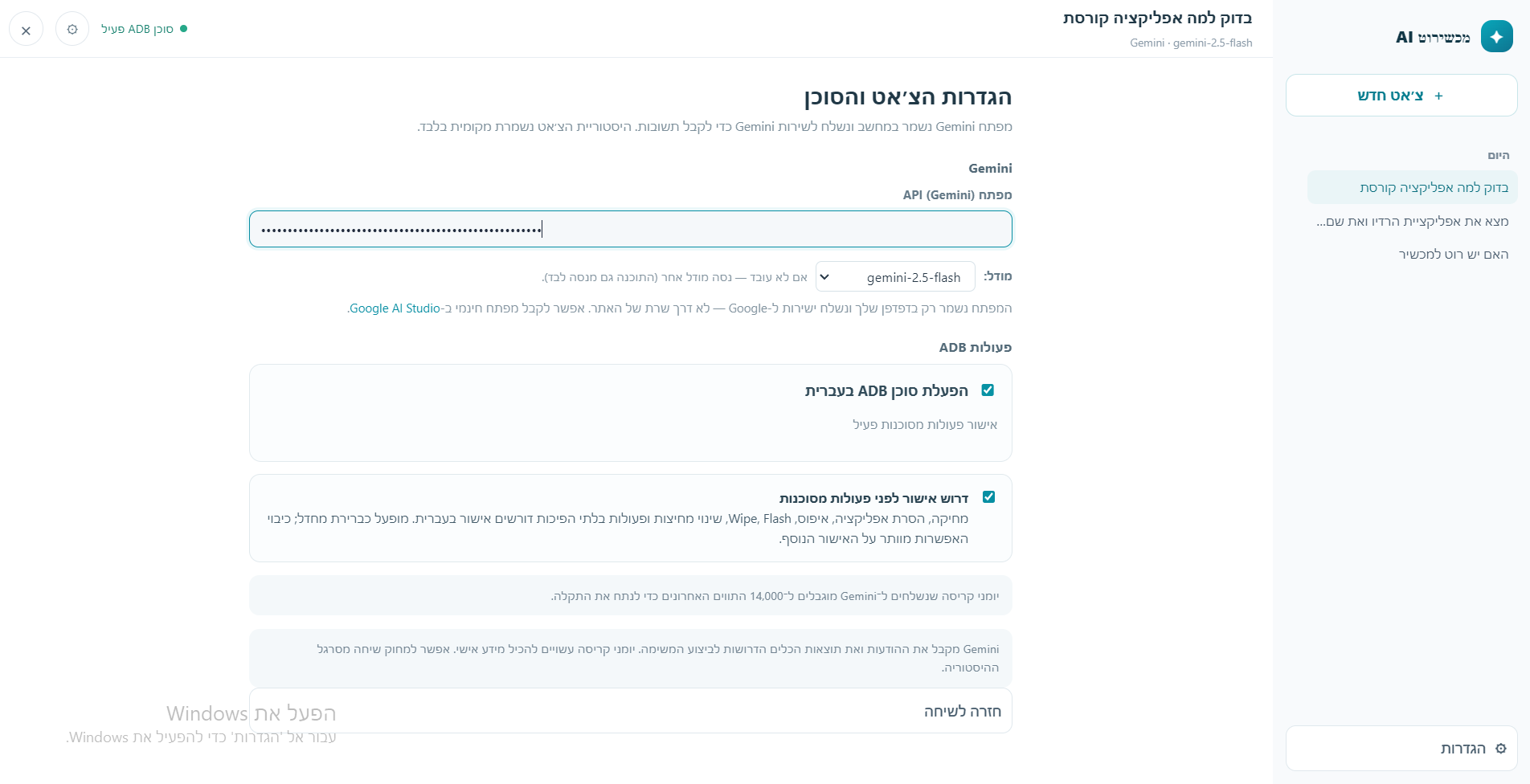Image resolution: width=1530 pixels, height=784 pixels.
Task: Toggle דרוש אישור לפני פעולות מסוכנות checkbox
Action: pyautogui.click(x=988, y=497)
